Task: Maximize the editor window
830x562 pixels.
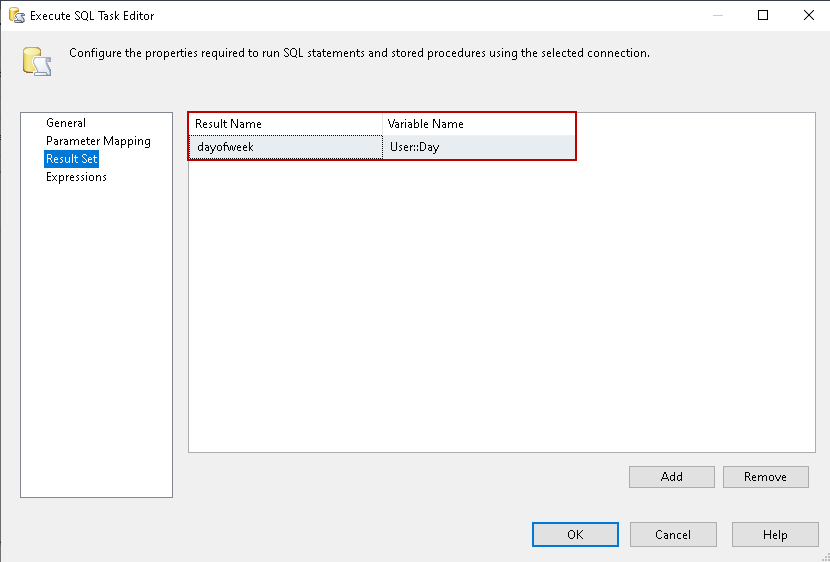Action: point(763,16)
